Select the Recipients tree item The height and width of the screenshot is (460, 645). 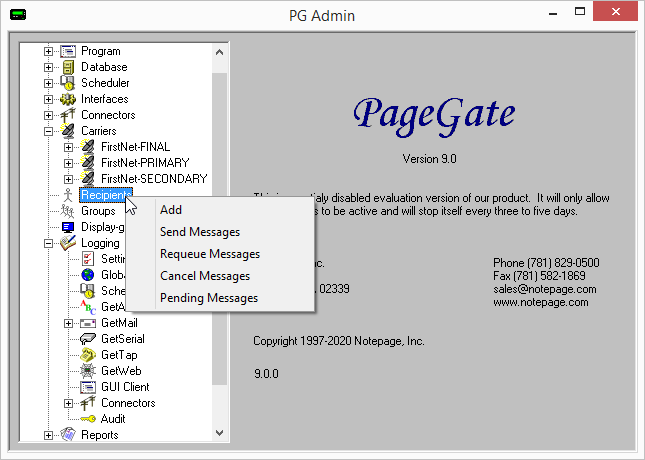[x=106, y=195]
